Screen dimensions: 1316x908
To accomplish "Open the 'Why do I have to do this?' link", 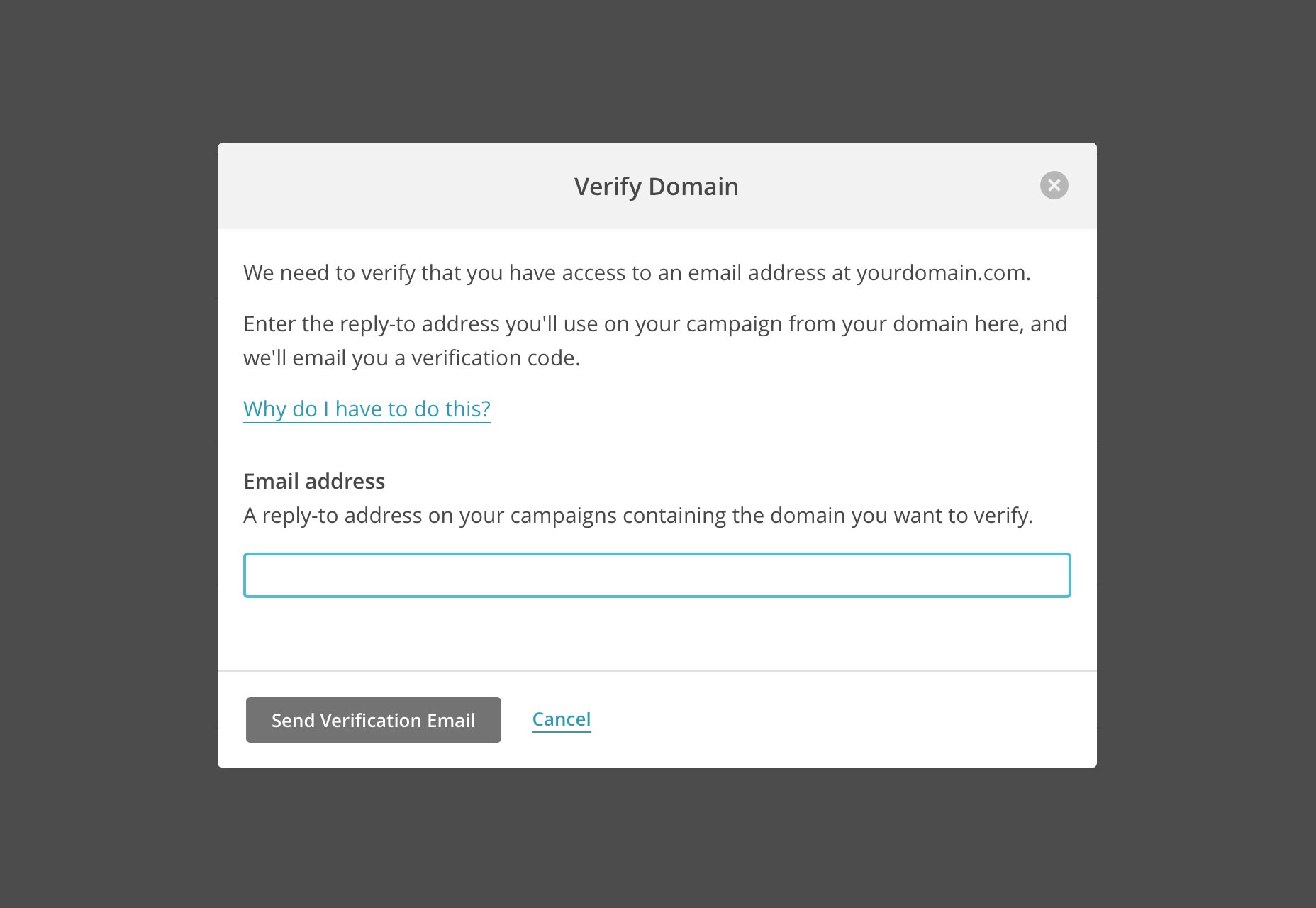I will coord(367,409).
